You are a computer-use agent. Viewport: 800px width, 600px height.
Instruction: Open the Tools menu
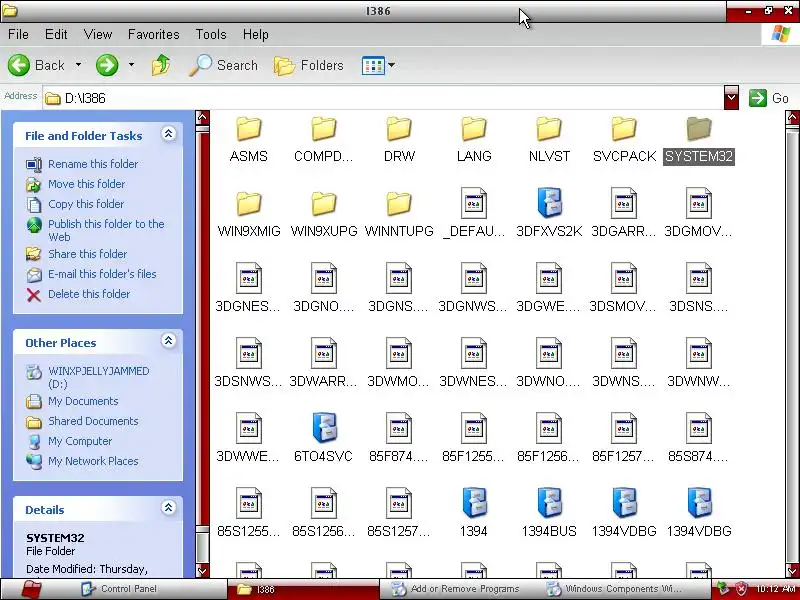coord(211,34)
